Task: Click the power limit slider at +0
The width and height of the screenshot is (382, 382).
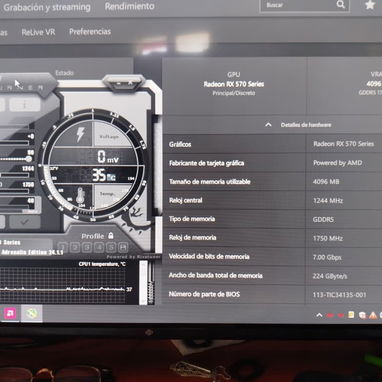Action: click(15, 142)
